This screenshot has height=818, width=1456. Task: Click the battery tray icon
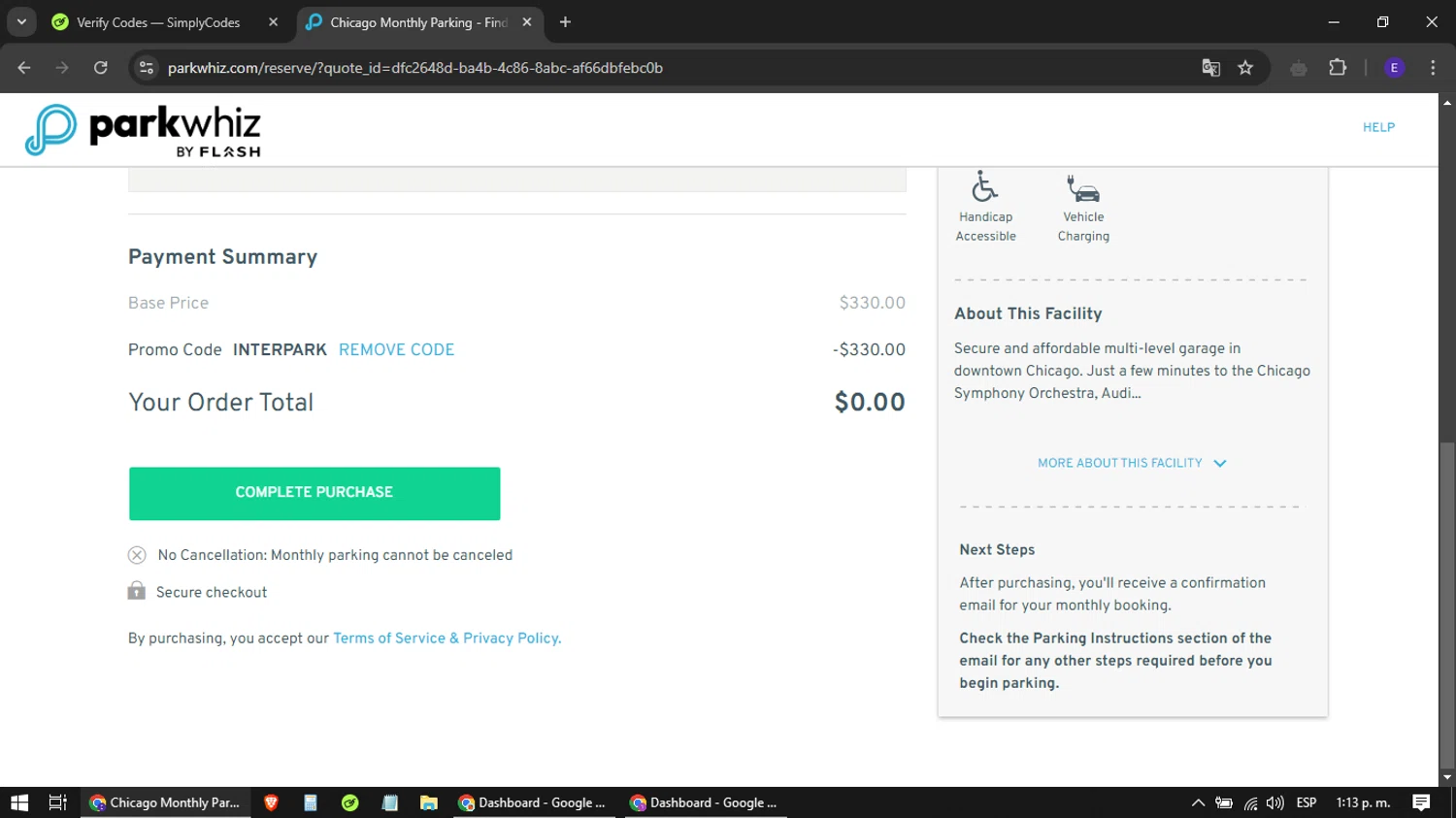(x=1224, y=802)
